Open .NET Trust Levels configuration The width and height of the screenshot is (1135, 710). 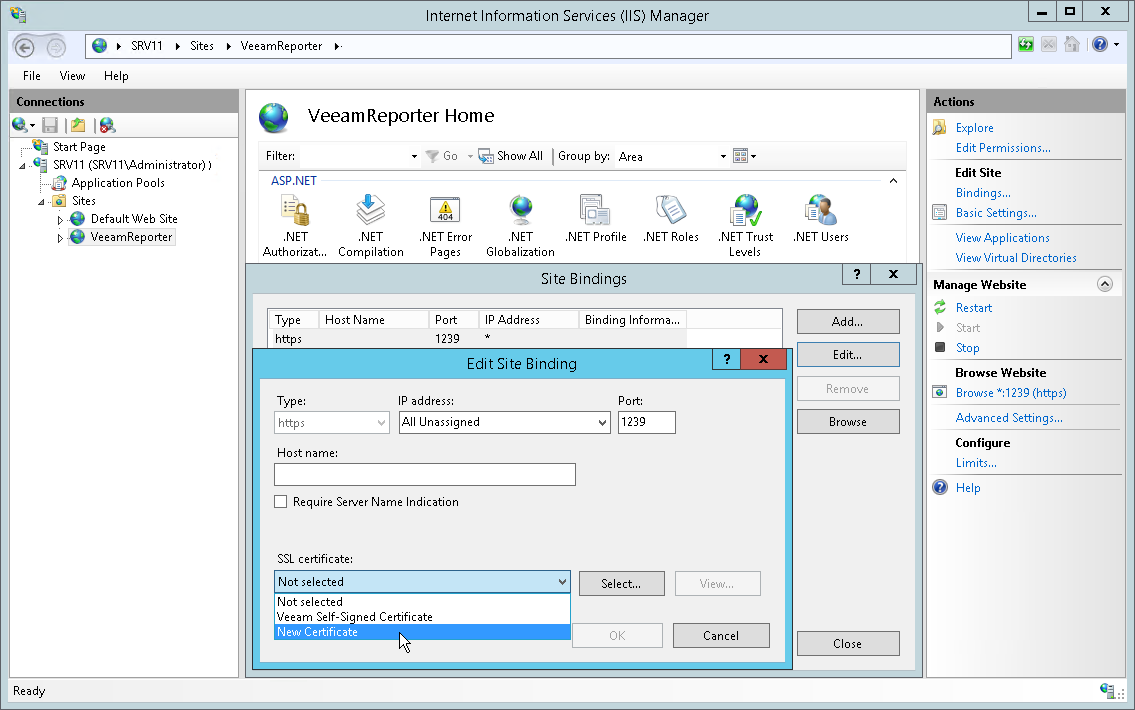coord(745,215)
